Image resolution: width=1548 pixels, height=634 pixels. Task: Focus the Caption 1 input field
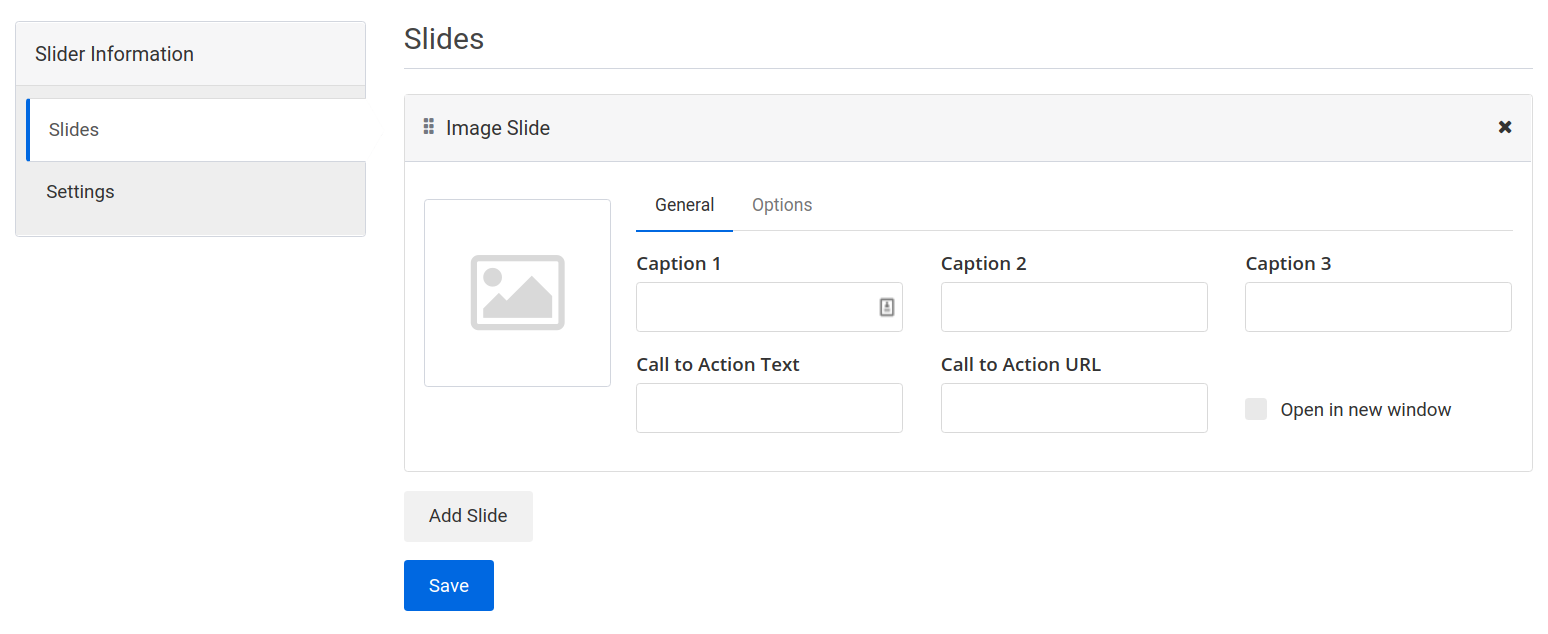760,306
